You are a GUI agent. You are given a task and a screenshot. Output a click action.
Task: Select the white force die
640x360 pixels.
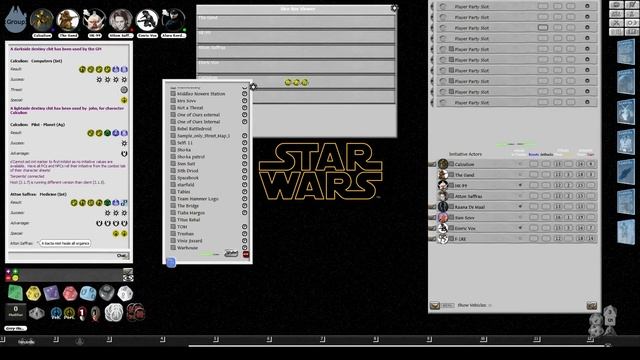pyautogui.click(x=125, y=293)
